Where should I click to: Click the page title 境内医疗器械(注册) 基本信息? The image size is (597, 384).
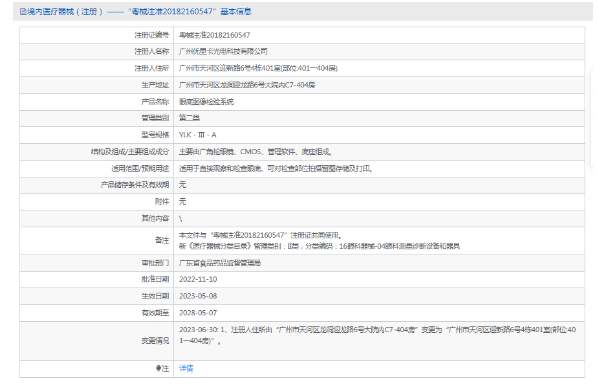tap(136, 12)
